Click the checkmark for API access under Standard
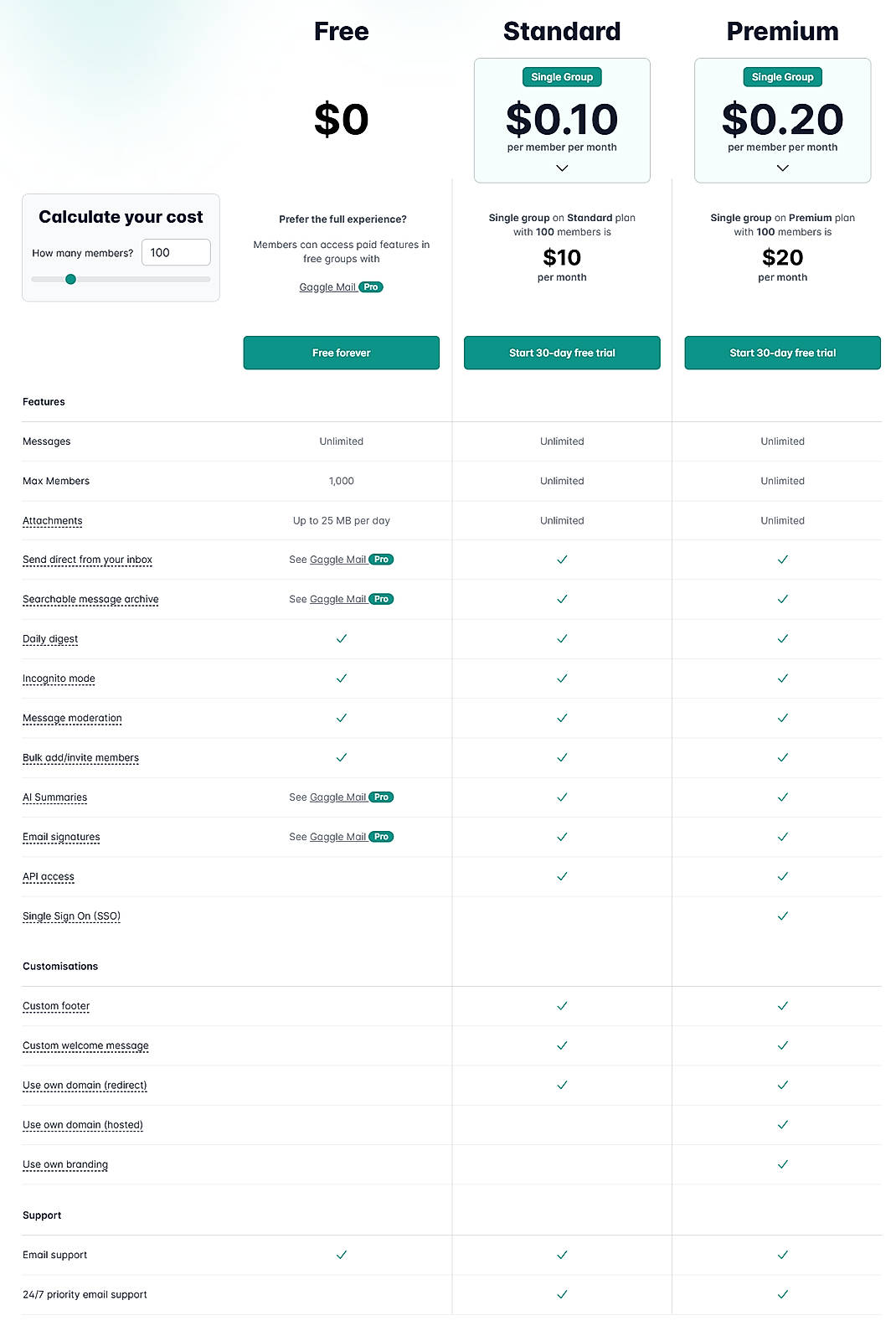This screenshot has width=896, height=1326. (562, 876)
